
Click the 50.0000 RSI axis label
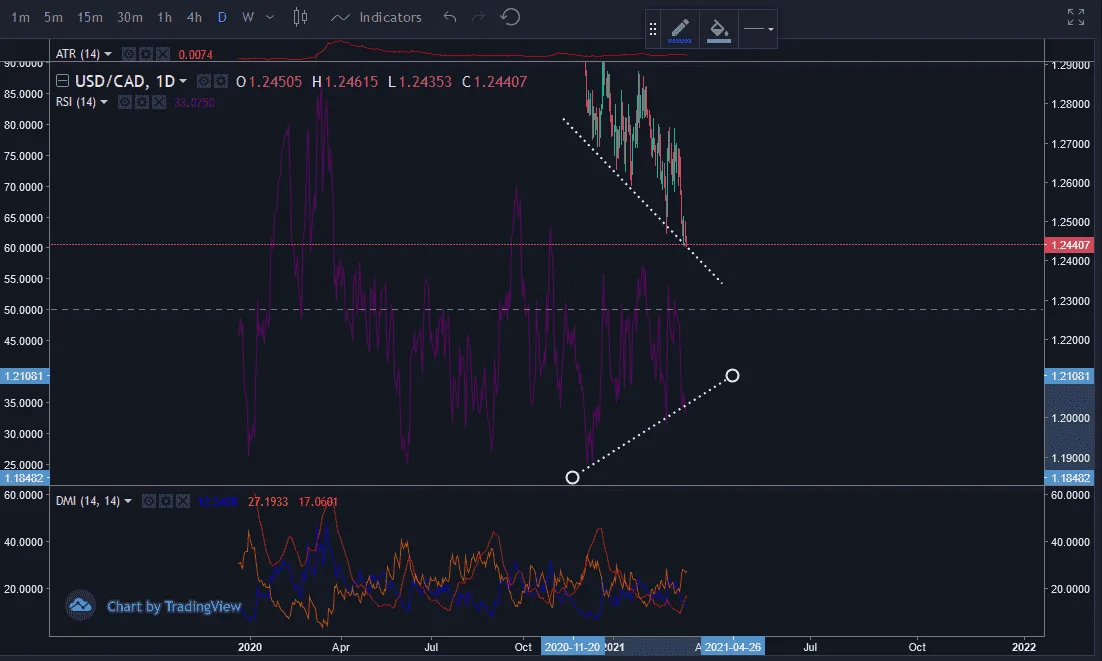(x=23, y=310)
